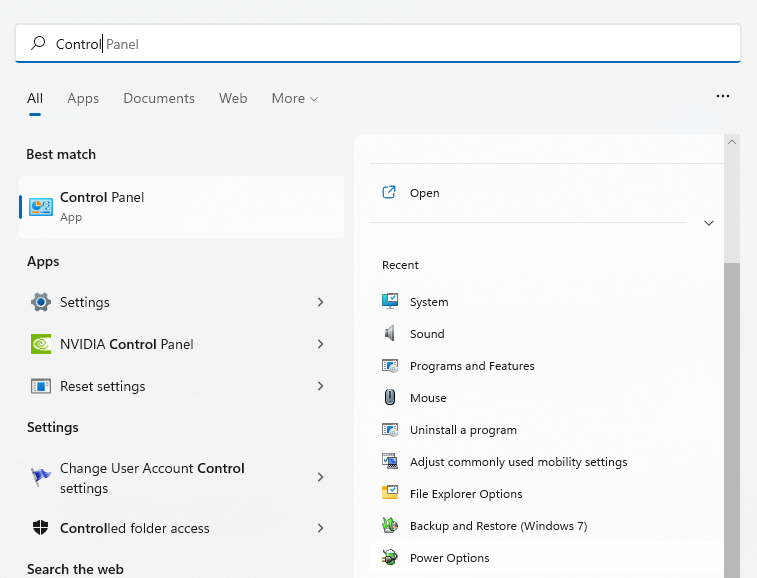Open the More filter dropdown
This screenshot has width=757, height=578.
pyautogui.click(x=294, y=98)
